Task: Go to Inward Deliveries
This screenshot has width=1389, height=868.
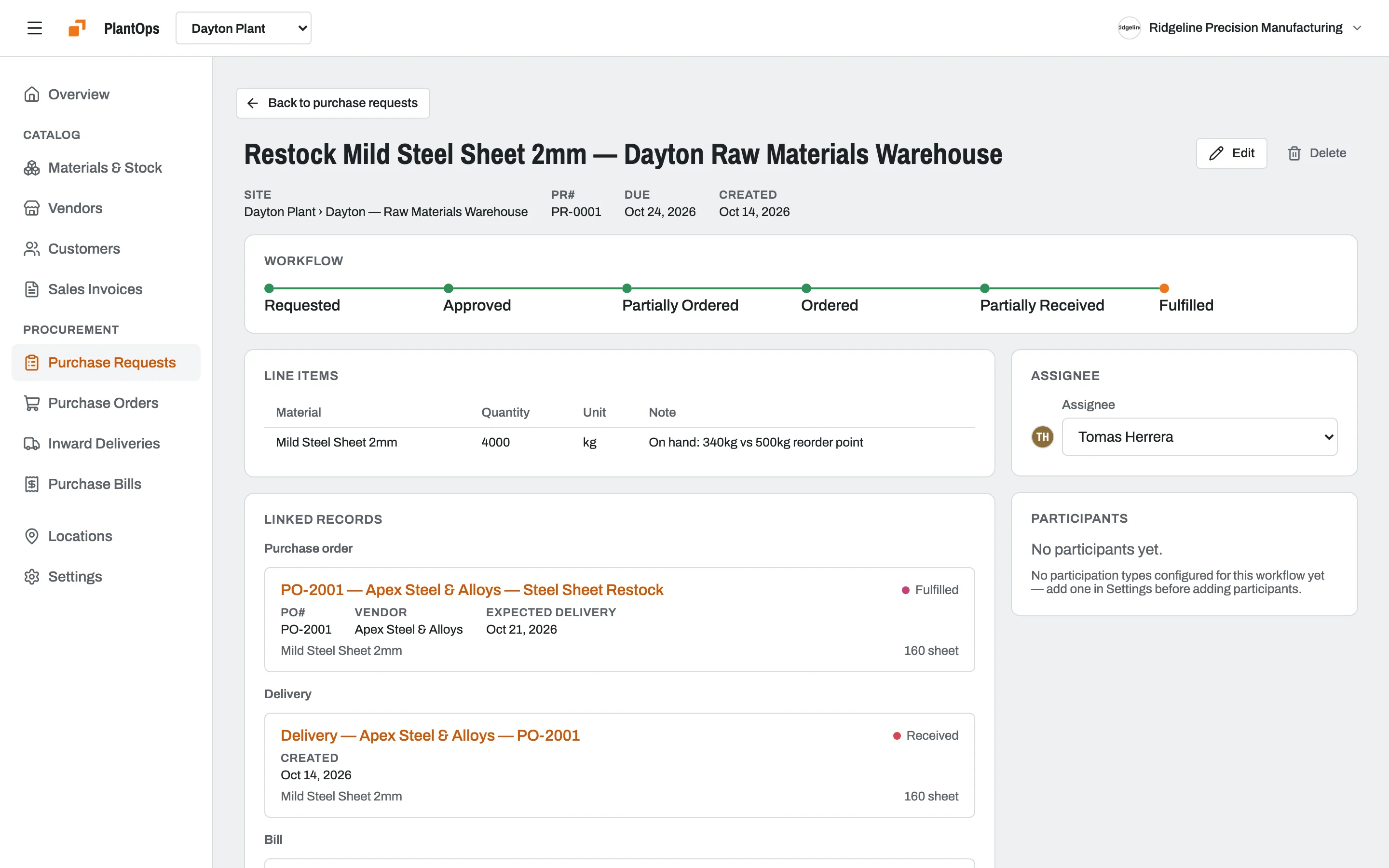Action: pos(106,444)
